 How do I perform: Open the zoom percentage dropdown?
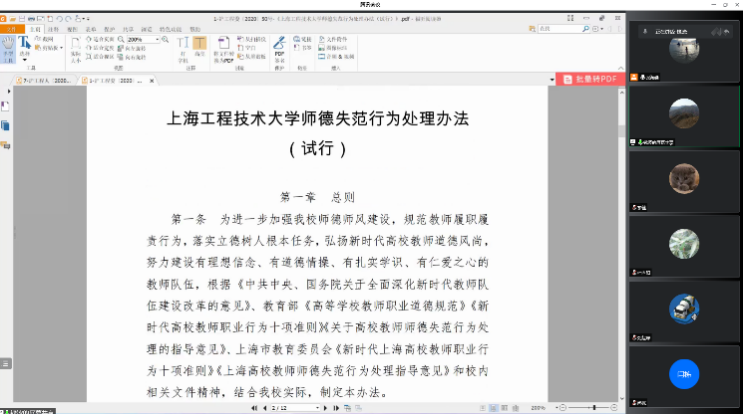click(x=159, y=39)
